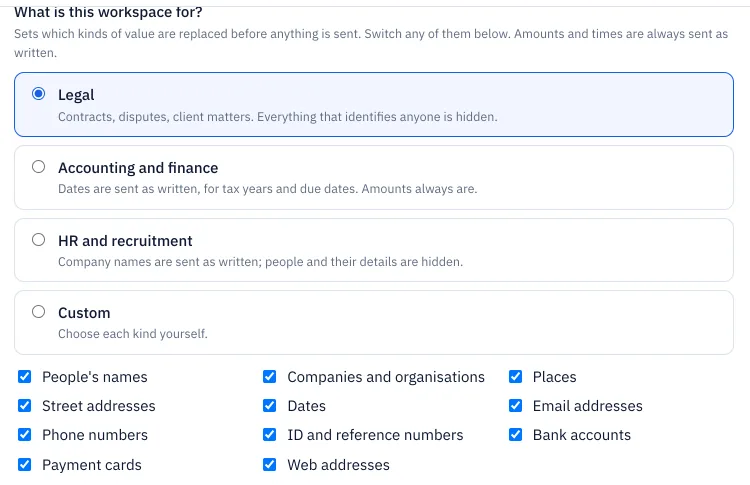Click 'Choose each kind yourself.' description
This screenshot has height=485, width=750.
tap(133, 334)
